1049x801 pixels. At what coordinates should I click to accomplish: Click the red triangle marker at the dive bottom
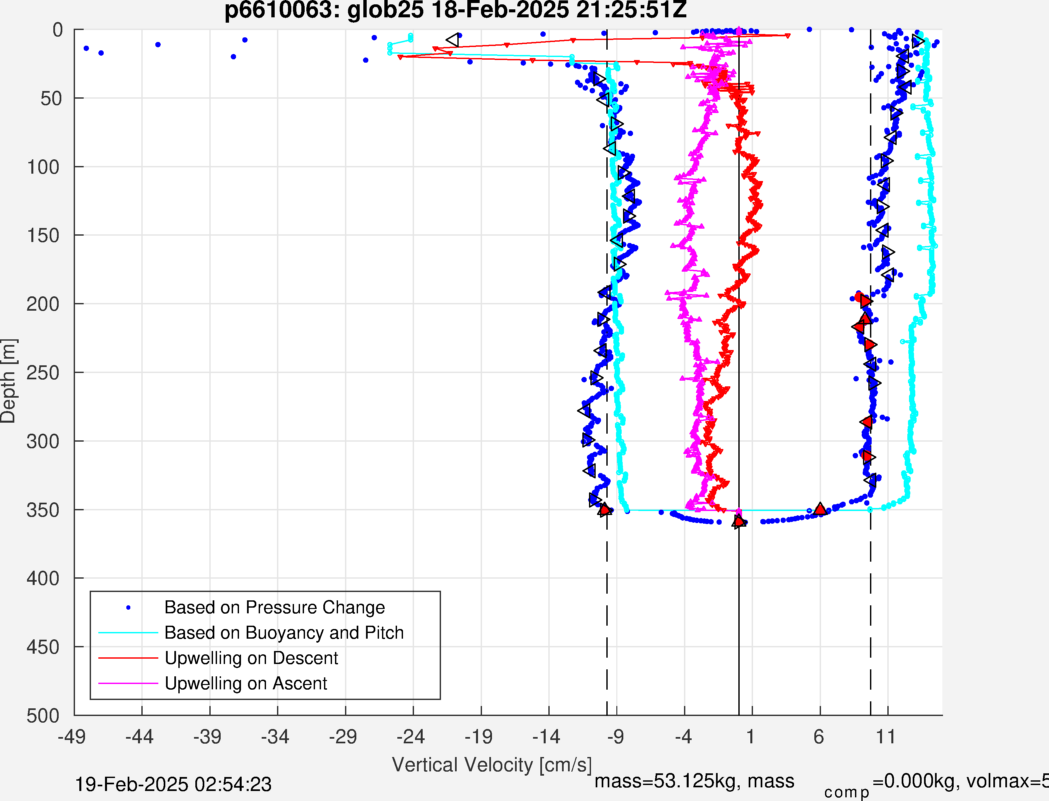739,521
